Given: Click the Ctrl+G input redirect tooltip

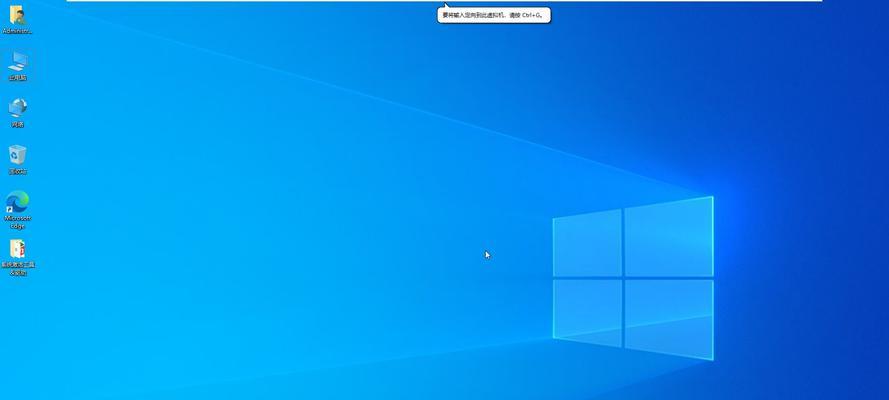Looking at the screenshot, I should tap(494, 15).
